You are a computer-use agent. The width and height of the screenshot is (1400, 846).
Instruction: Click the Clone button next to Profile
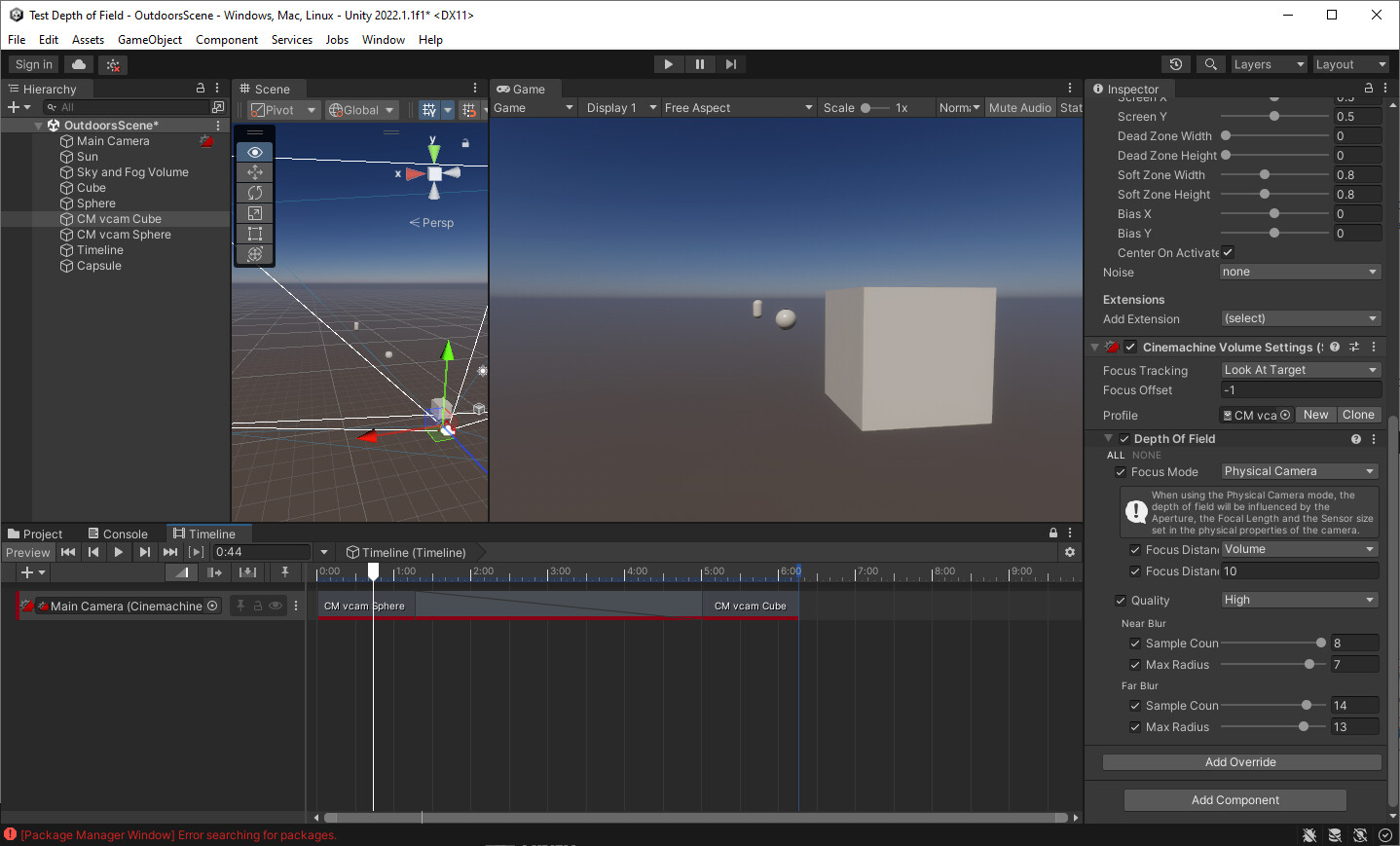coord(1359,414)
